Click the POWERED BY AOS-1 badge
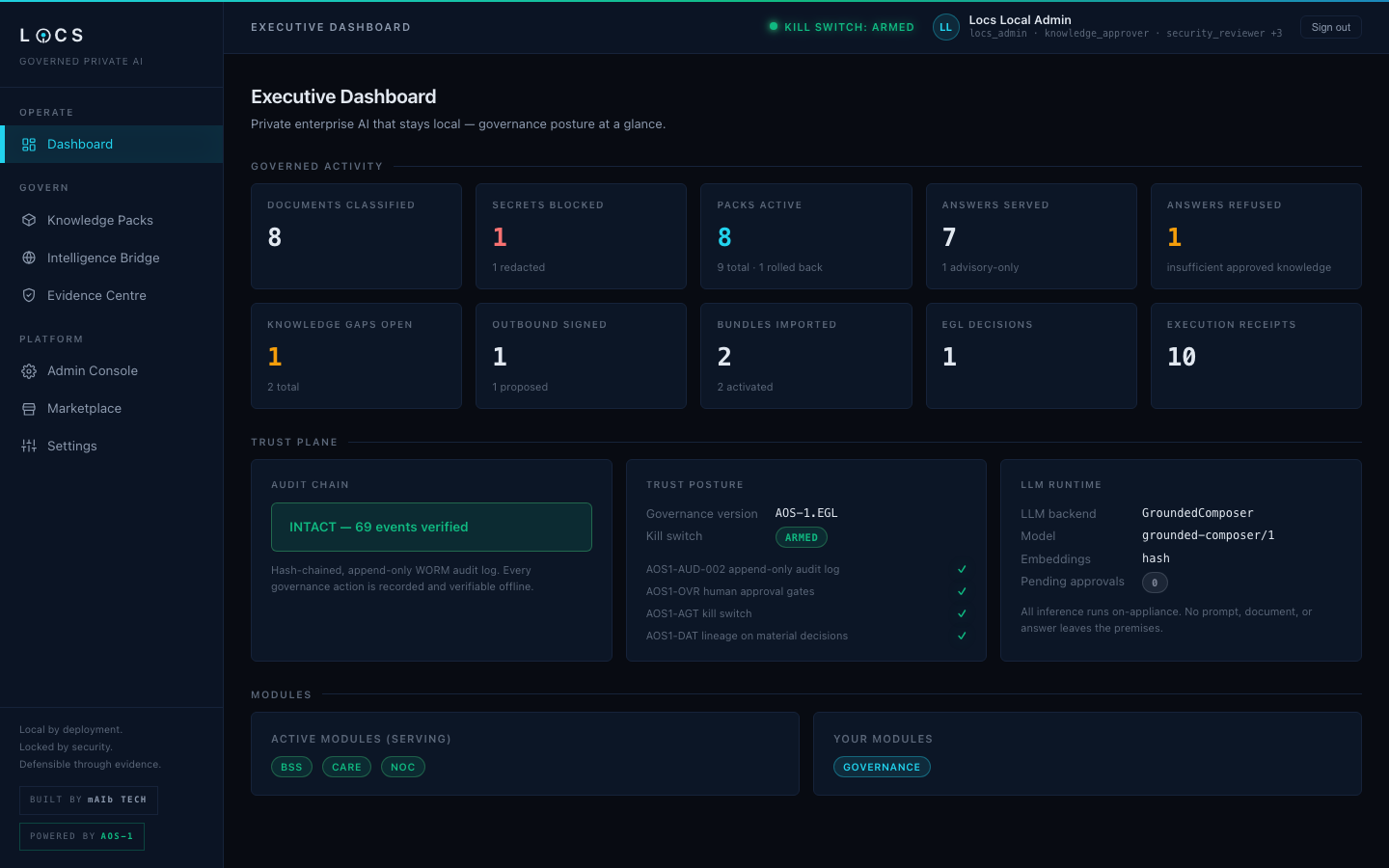 coord(82,836)
